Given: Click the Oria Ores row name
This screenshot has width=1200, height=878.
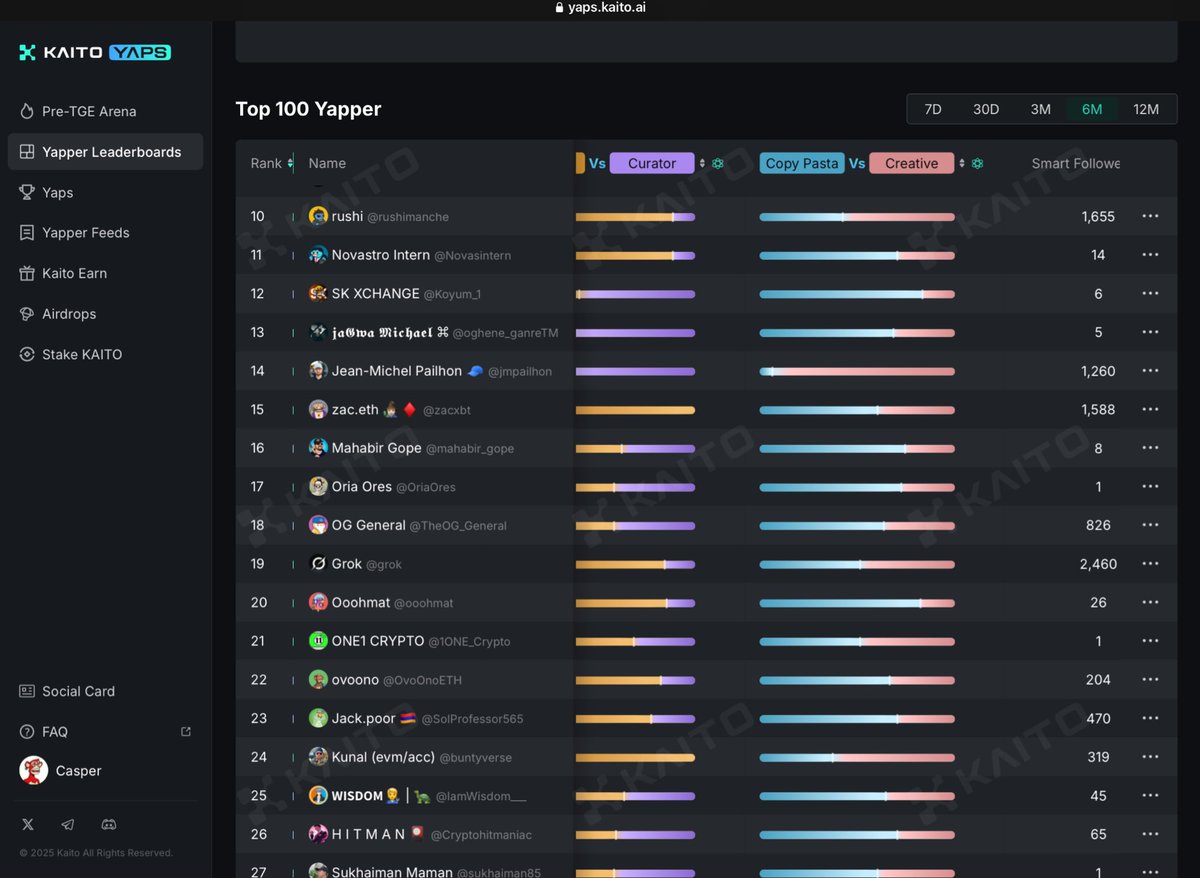Looking at the screenshot, I should [362, 487].
